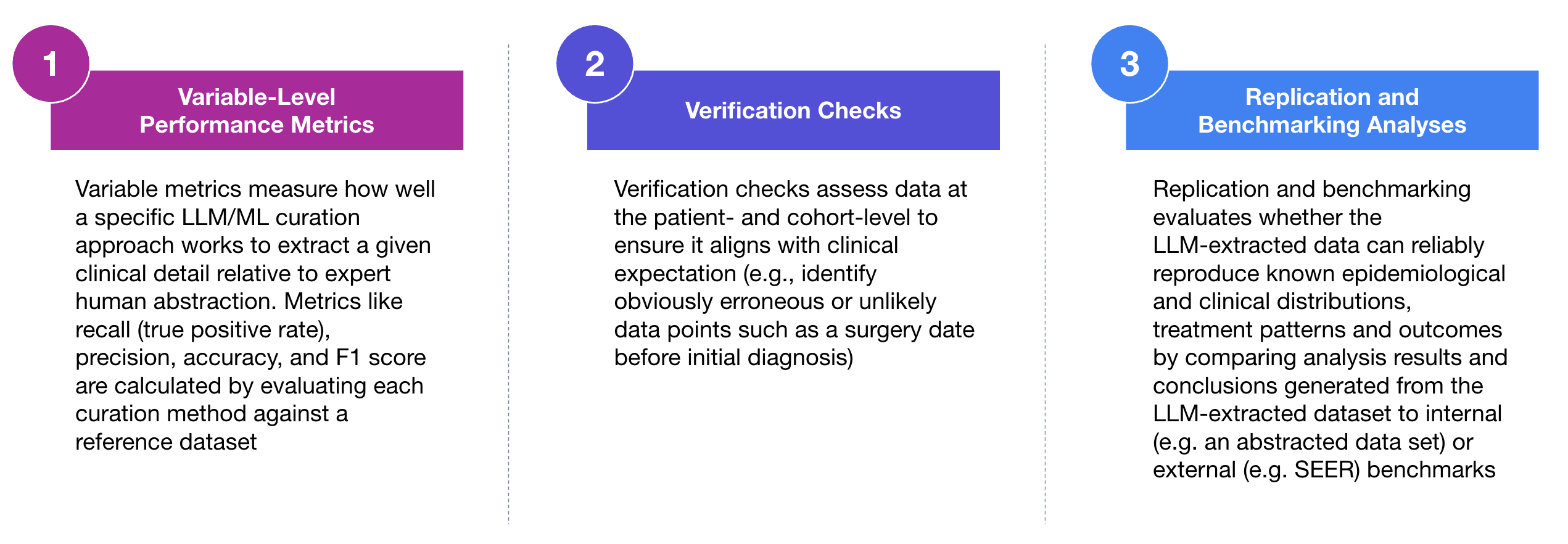Click the phrase 'before initial diagnosis)'
Image resolution: width=1568 pixels, height=544 pixels.
click(734, 358)
